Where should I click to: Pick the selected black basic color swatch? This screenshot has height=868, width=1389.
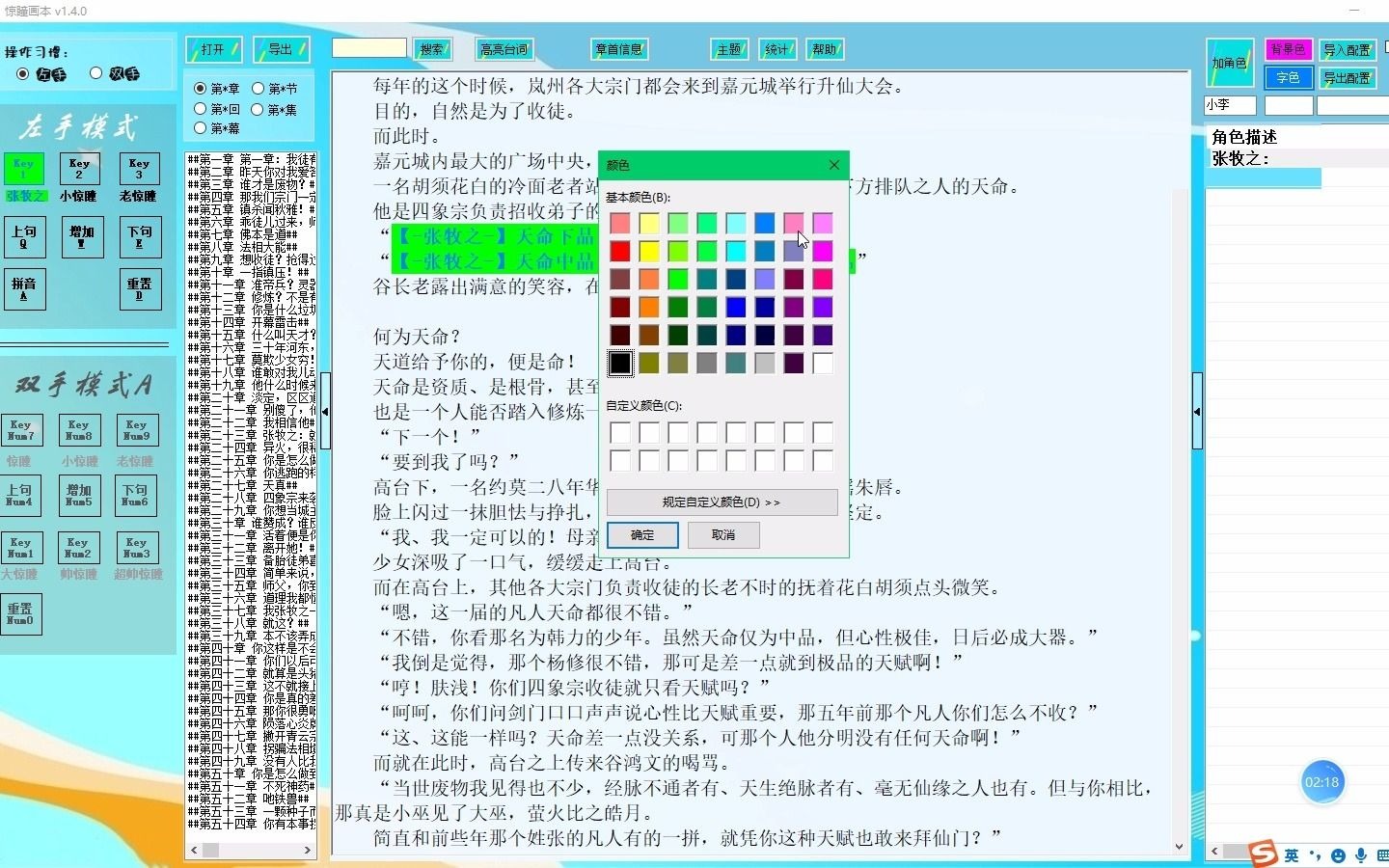(620, 363)
